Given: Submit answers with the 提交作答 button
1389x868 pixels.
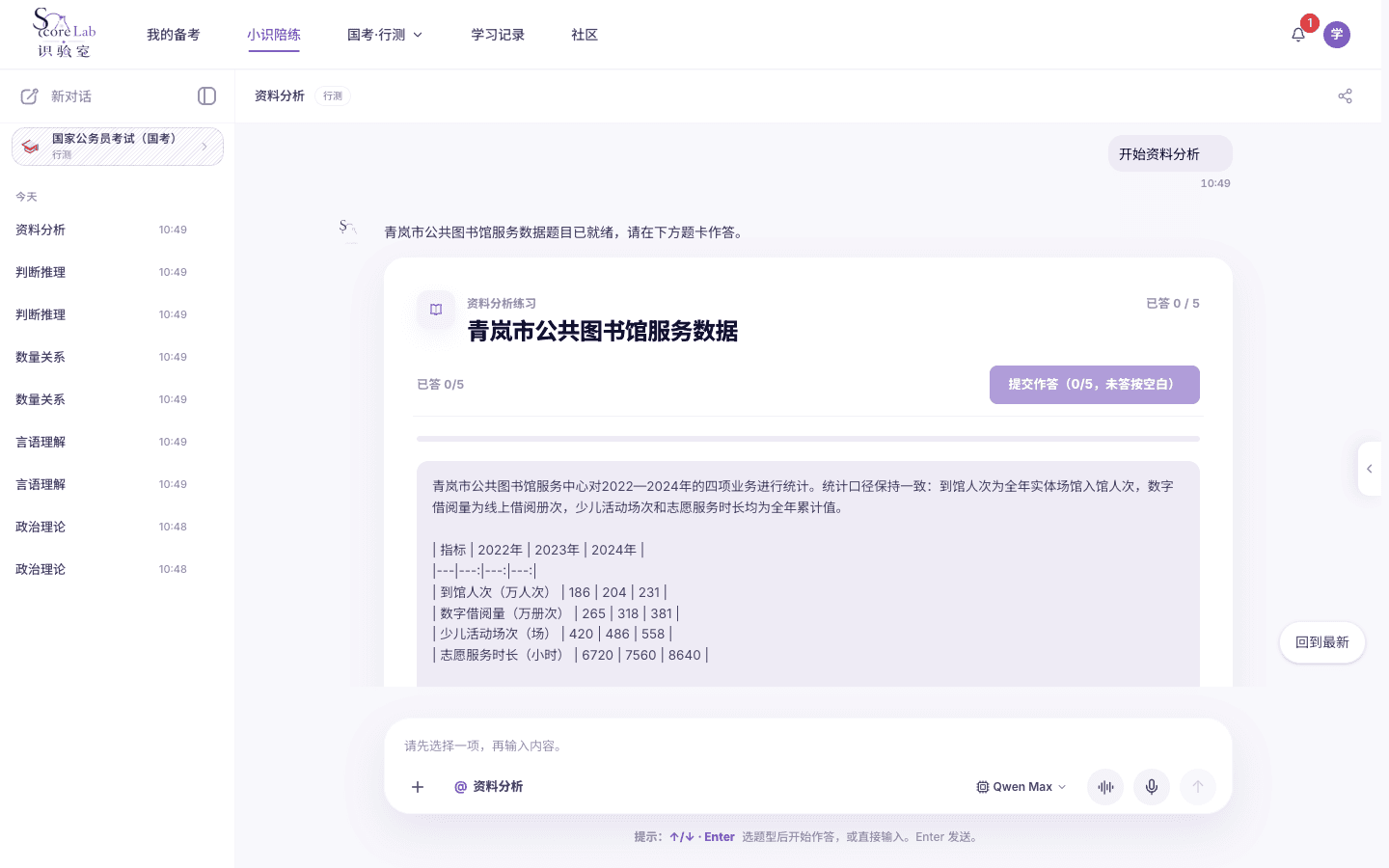Looking at the screenshot, I should click(x=1095, y=385).
